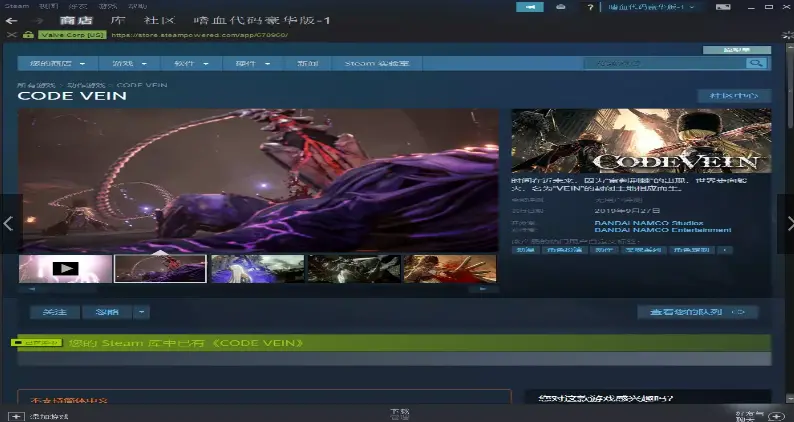Play the trailer video thumbnail
Screen dimensions: 794x422
point(65,268)
